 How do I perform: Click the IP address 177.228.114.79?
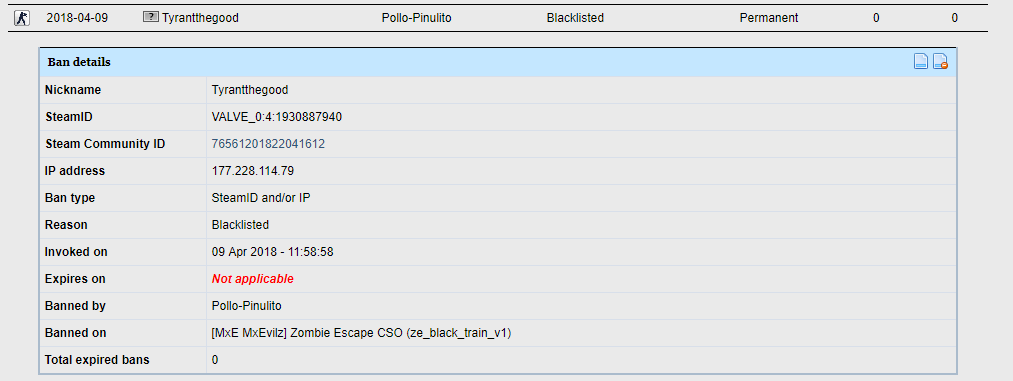click(x=253, y=171)
